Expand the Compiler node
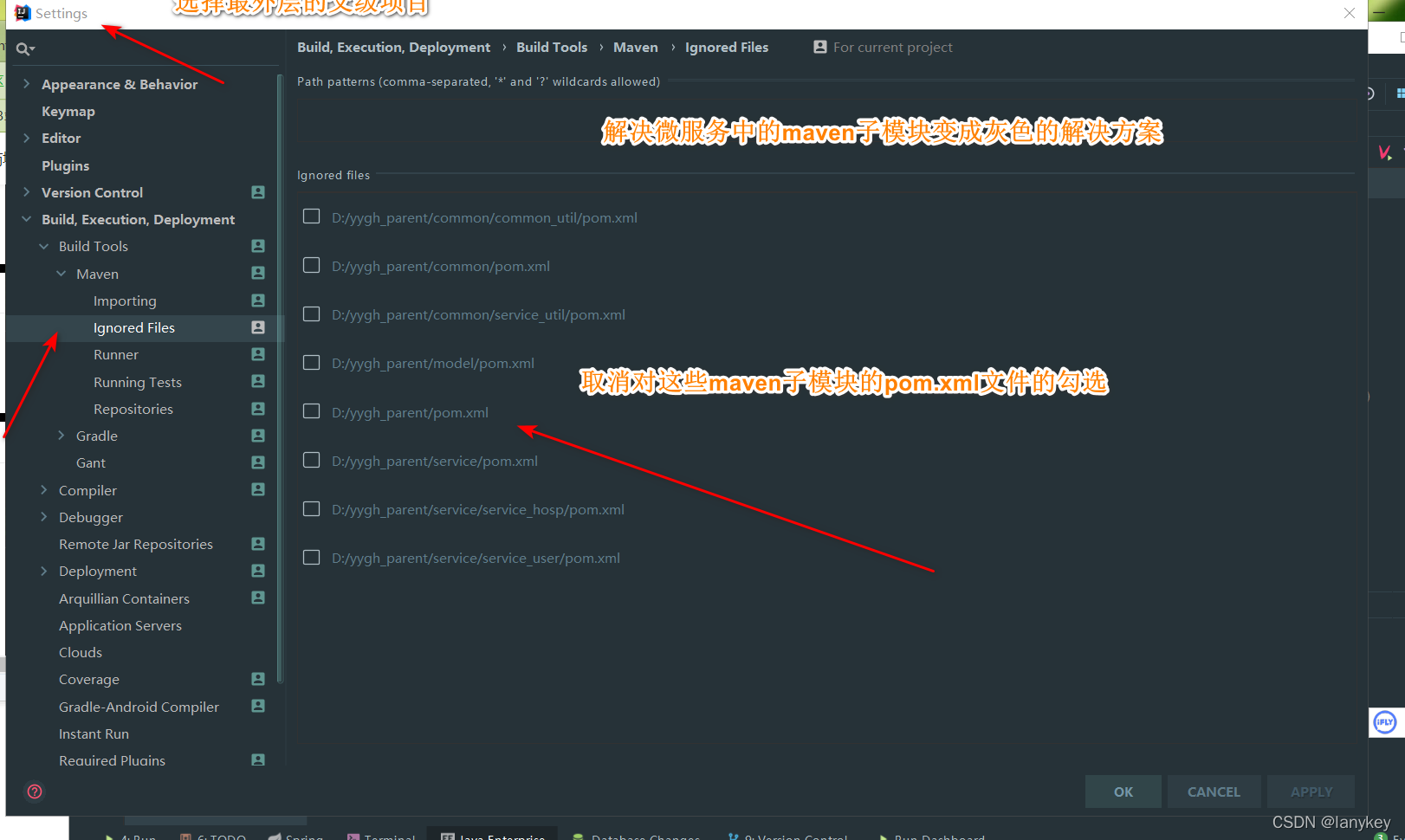 (x=43, y=490)
